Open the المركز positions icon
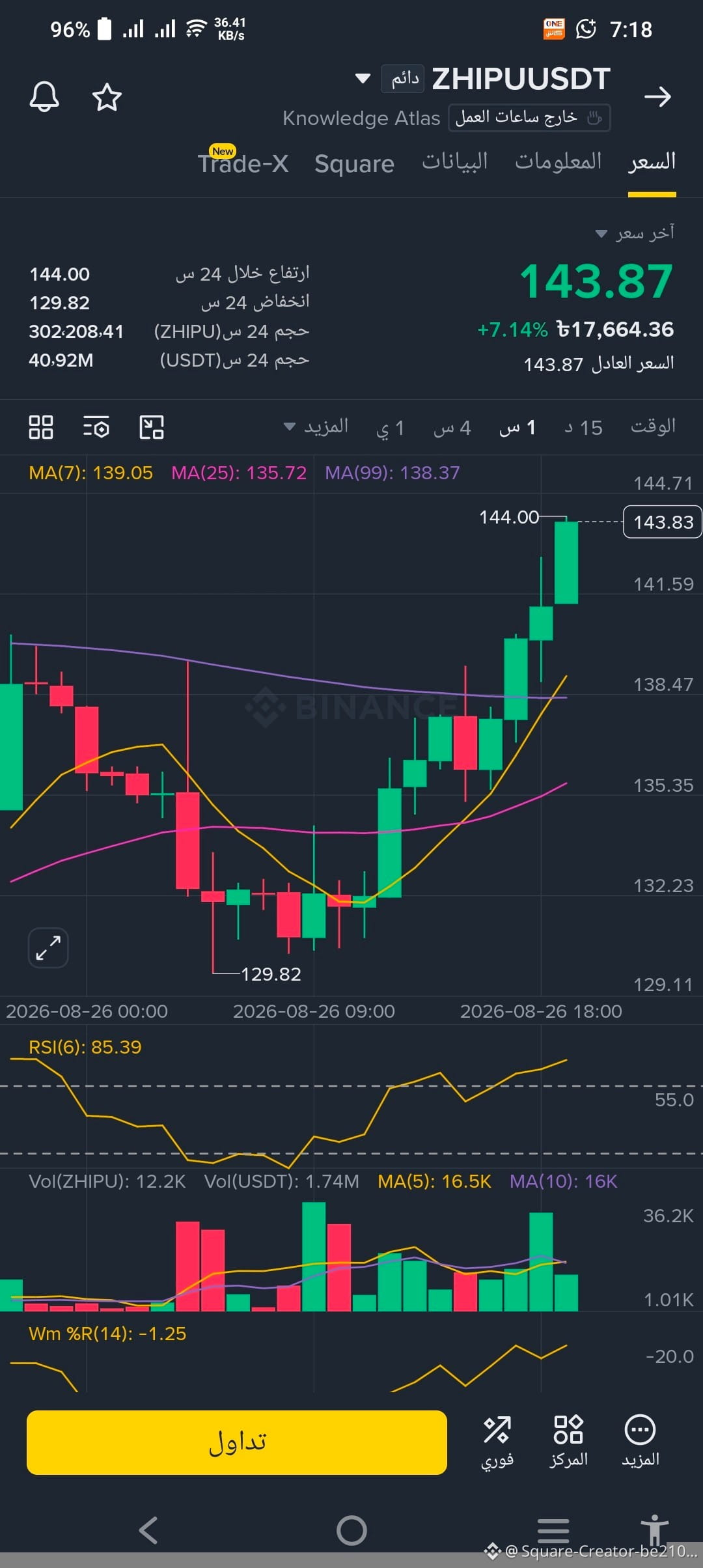 pyautogui.click(x=568, y=1442)
